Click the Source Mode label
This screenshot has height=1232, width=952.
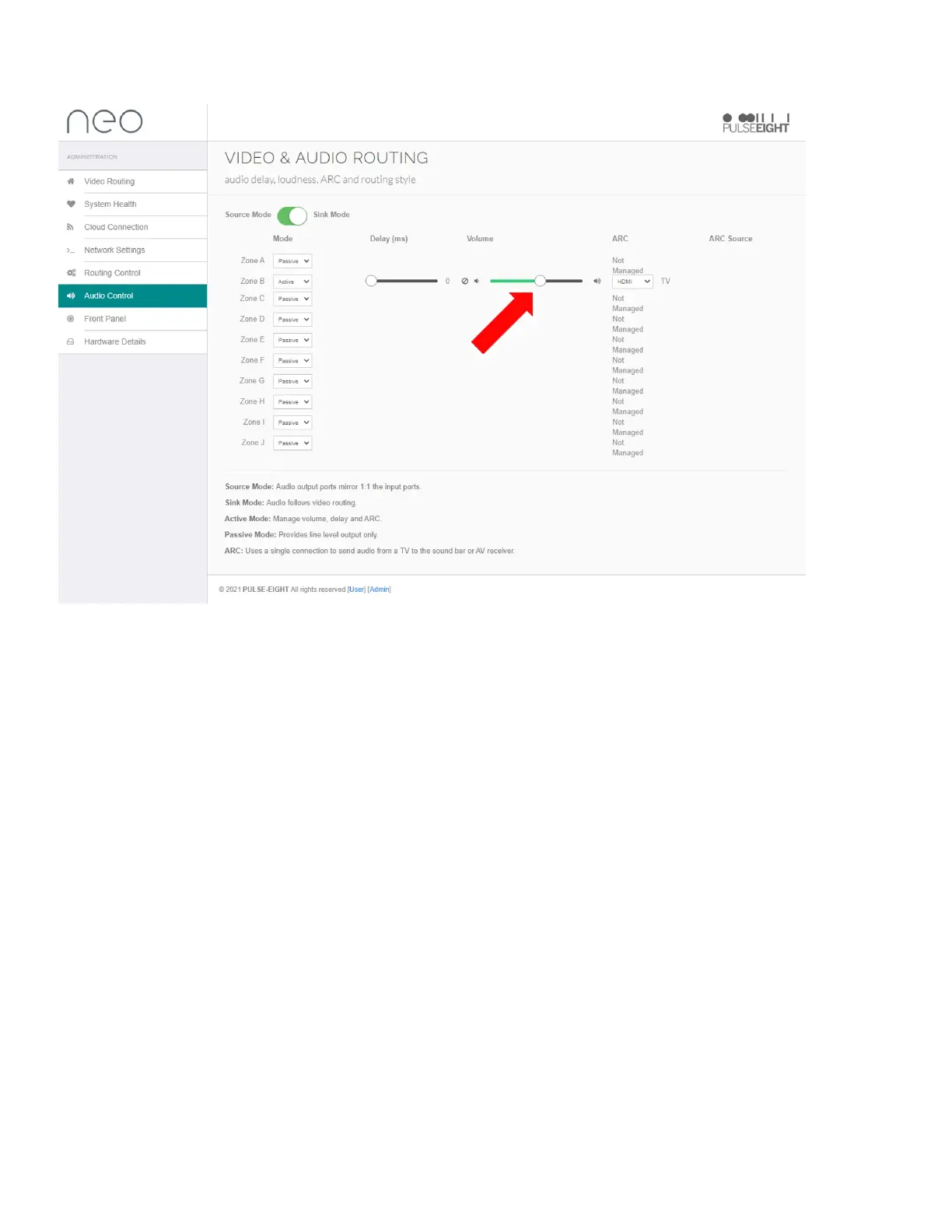coord(248,215)
